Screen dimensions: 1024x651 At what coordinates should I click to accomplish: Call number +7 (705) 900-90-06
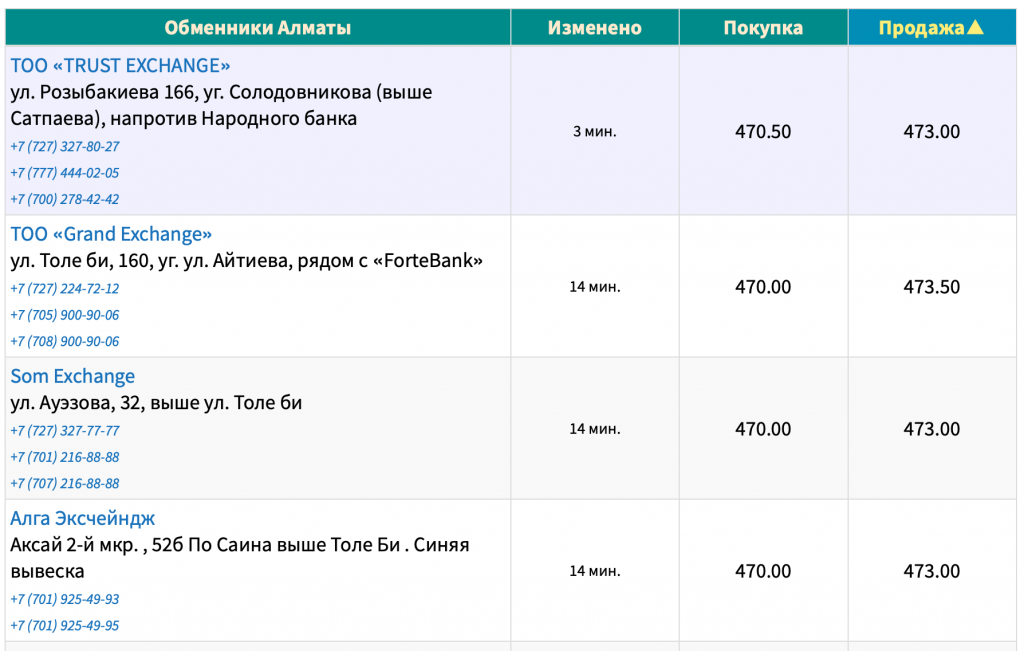tap(65, 315)
